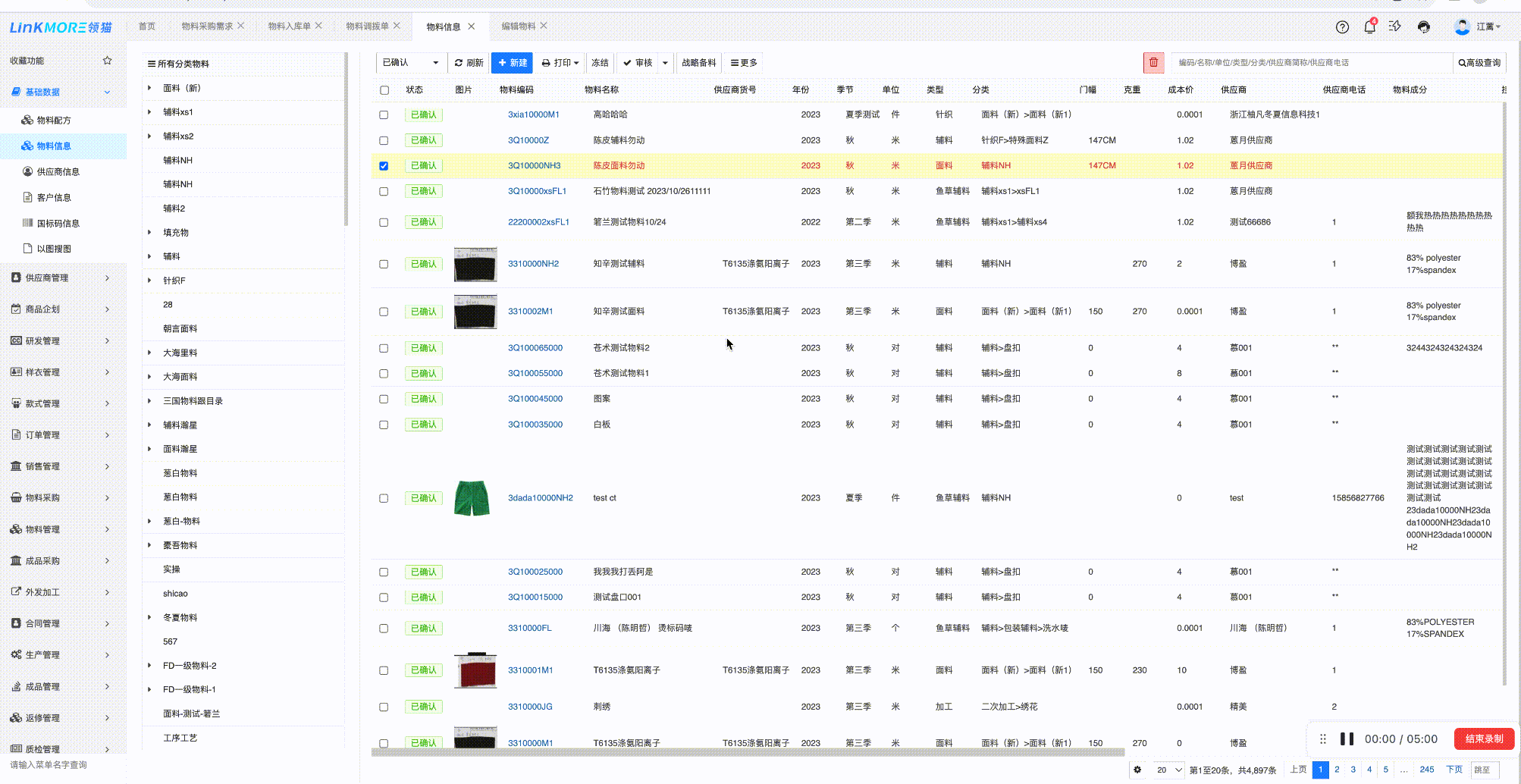
Task: Switch to the 物料采购需求 tab
Action: (x=206, y=27)
